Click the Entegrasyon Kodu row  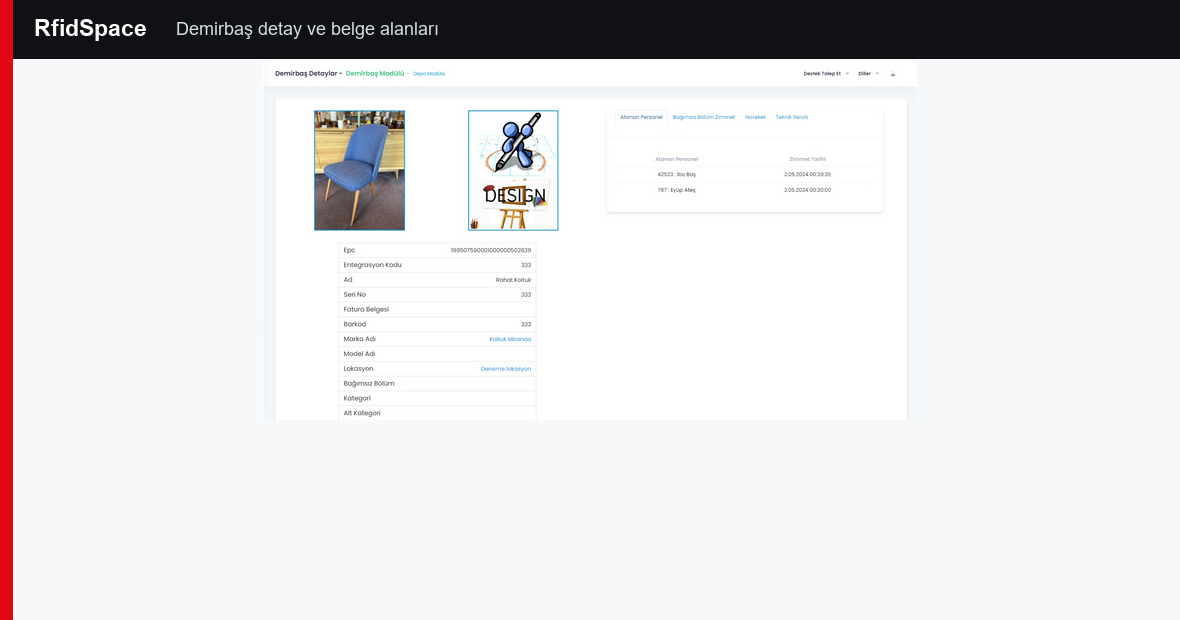point(437,265)
